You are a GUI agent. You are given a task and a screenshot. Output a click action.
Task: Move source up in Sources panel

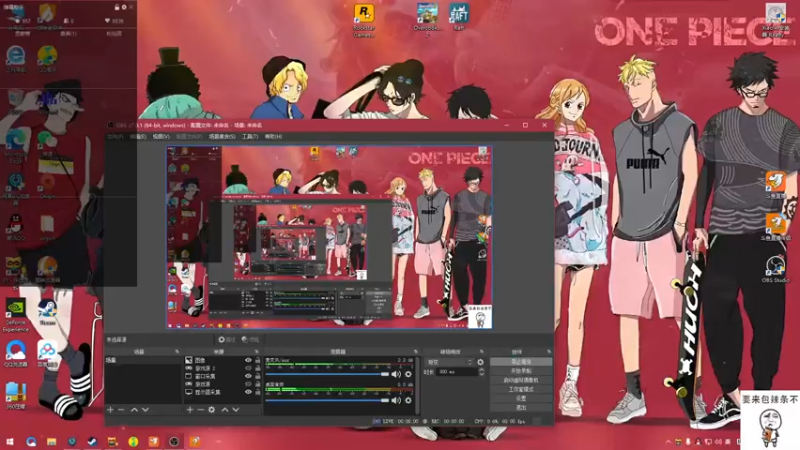point(224,410)
